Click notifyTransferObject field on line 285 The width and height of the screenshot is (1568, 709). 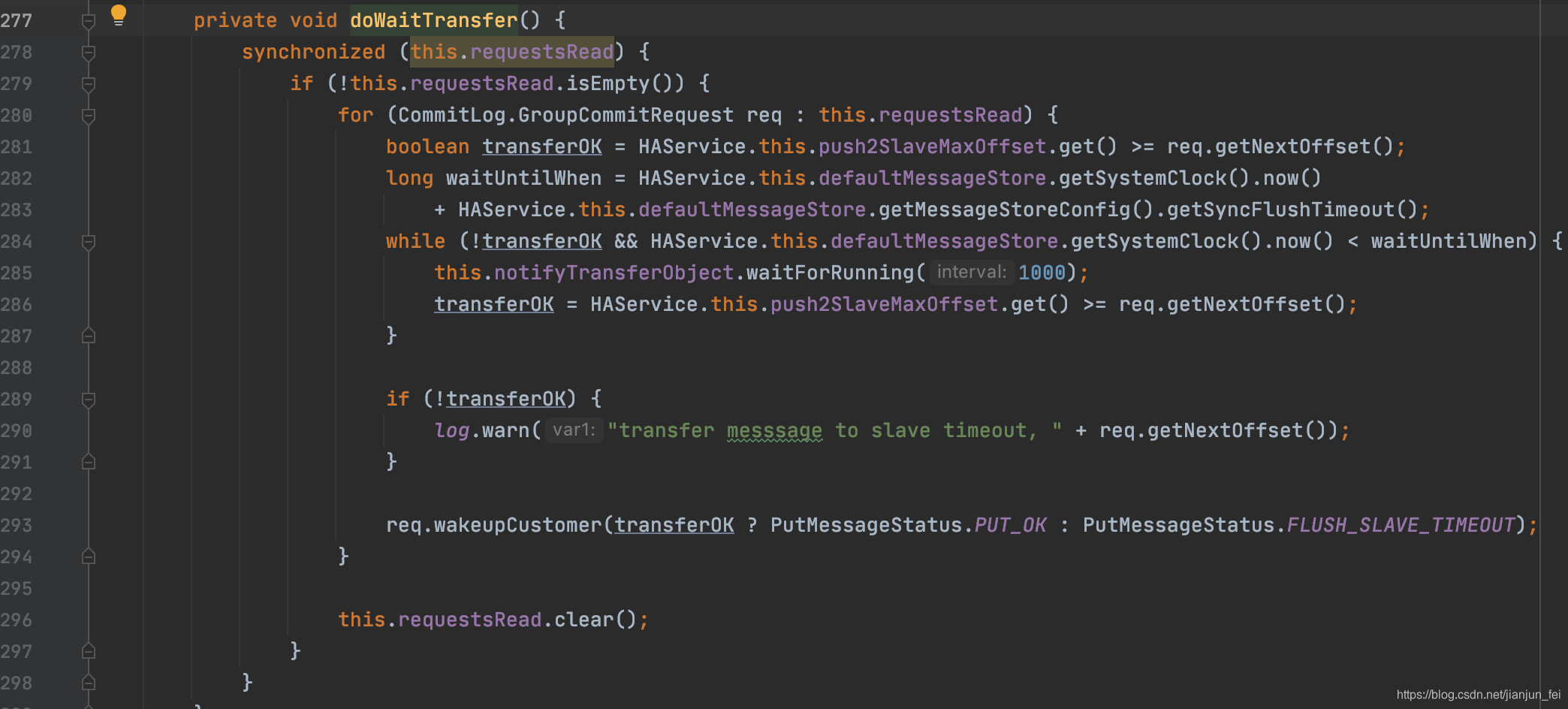(x=614, y=273)
